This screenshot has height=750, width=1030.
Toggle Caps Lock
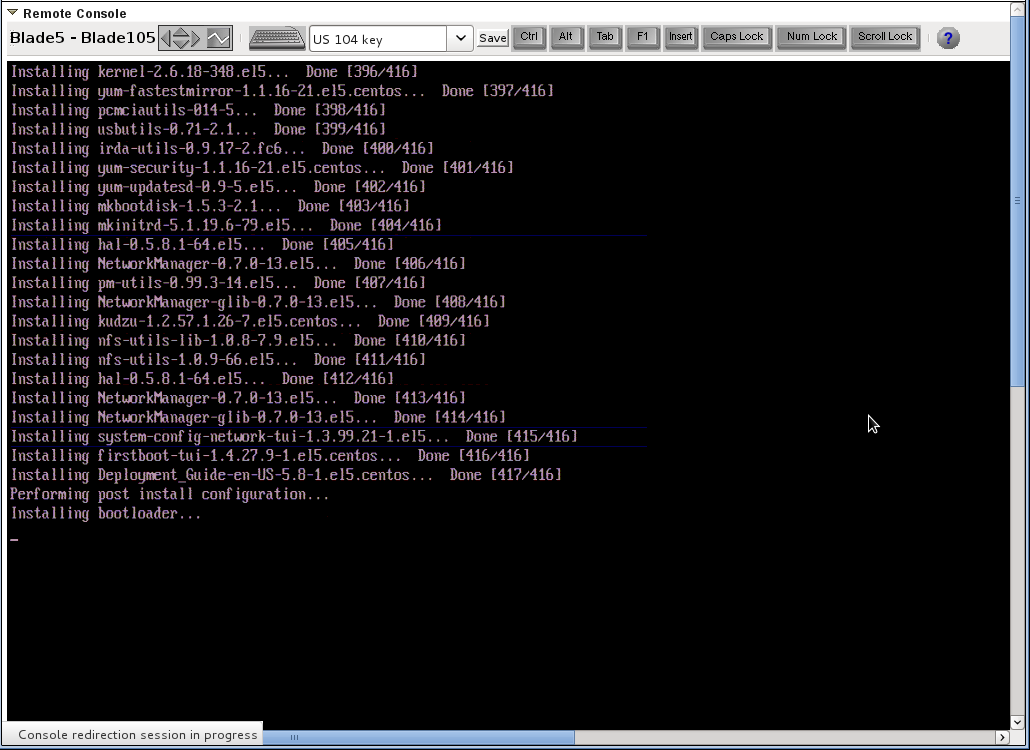pyautogui.click(x=736, y=37)
